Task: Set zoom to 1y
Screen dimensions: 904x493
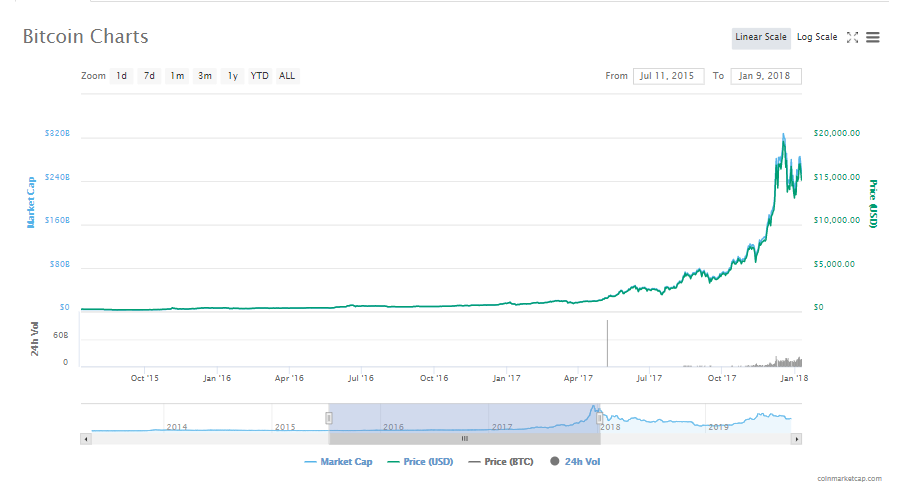Action: point(232,76)
